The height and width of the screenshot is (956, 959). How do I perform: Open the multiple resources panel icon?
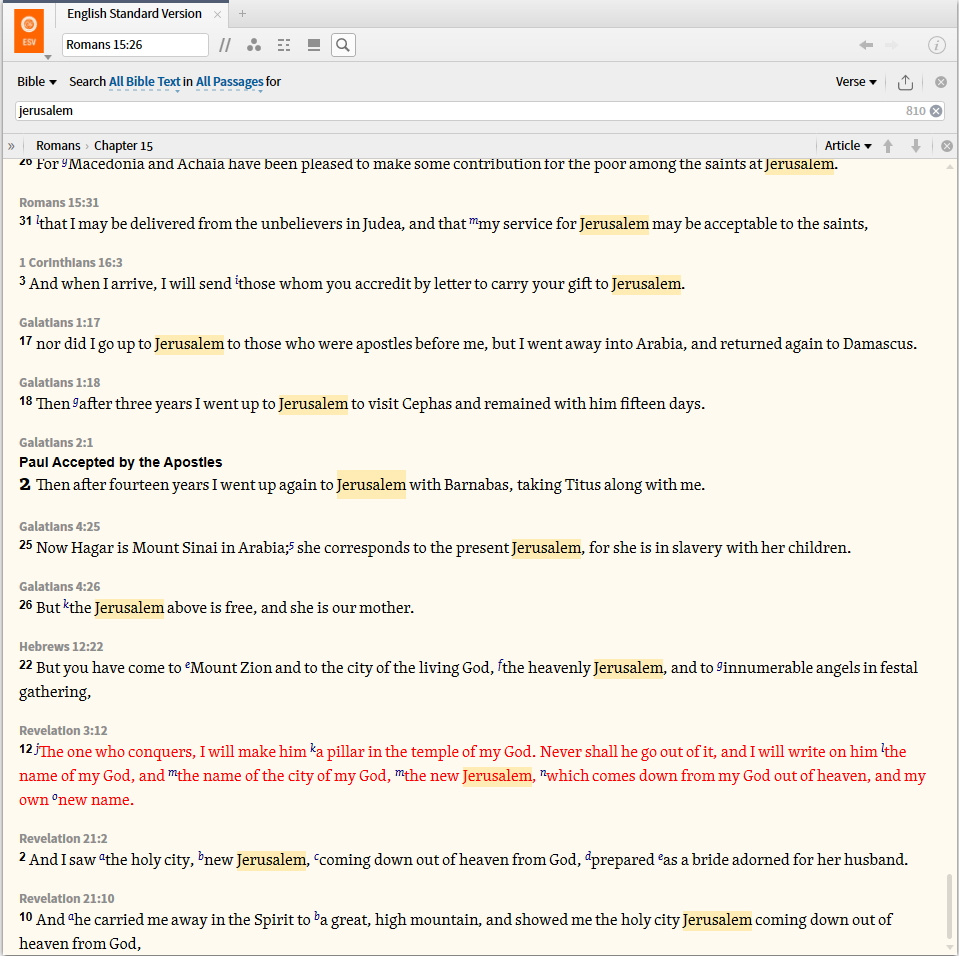314,45
